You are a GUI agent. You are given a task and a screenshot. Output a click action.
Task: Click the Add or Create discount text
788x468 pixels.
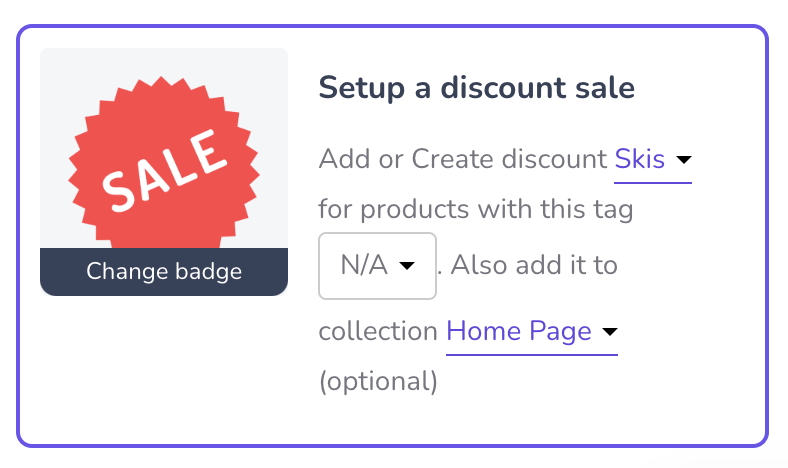[463, 159]
